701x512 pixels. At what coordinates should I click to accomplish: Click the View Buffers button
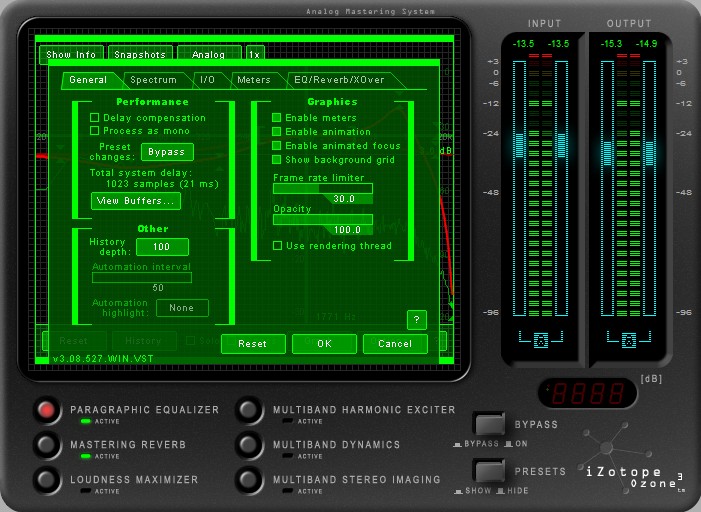pyautogui.click(x=136, y=201)
